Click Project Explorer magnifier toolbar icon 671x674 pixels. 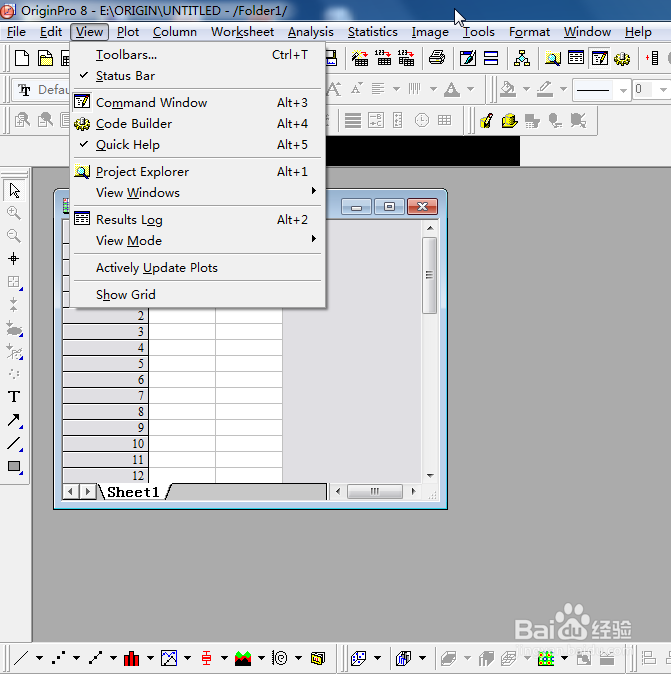click(553, 58)
